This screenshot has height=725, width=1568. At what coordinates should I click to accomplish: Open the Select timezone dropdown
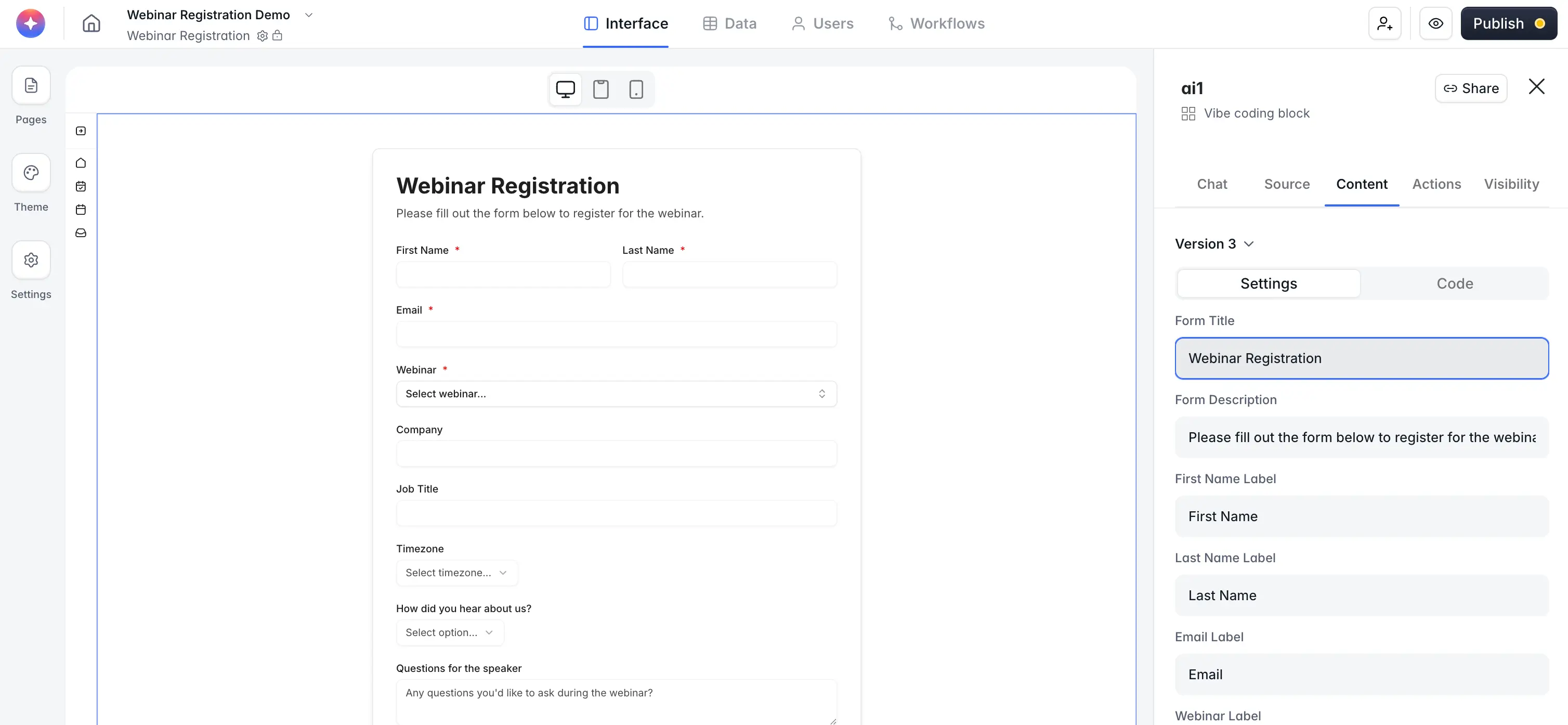click(456, 573)
